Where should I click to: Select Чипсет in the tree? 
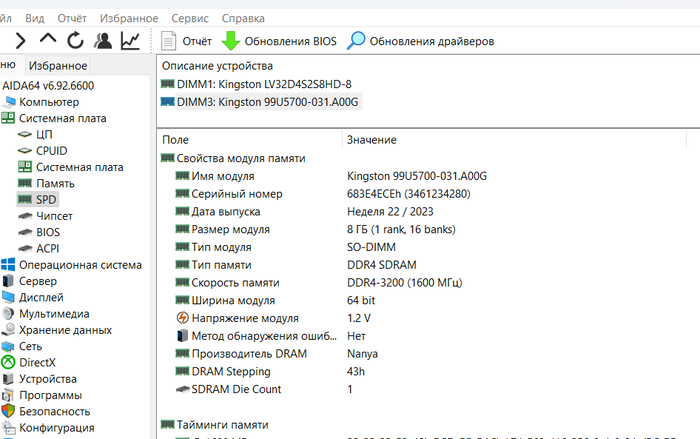tap(54, 216)
